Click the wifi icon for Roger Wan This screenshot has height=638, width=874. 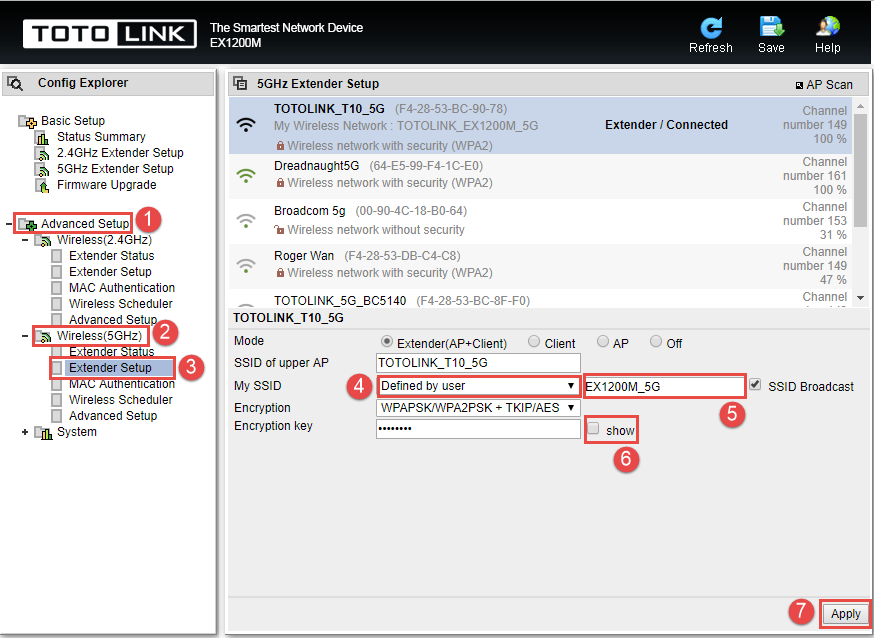(246, 266)
